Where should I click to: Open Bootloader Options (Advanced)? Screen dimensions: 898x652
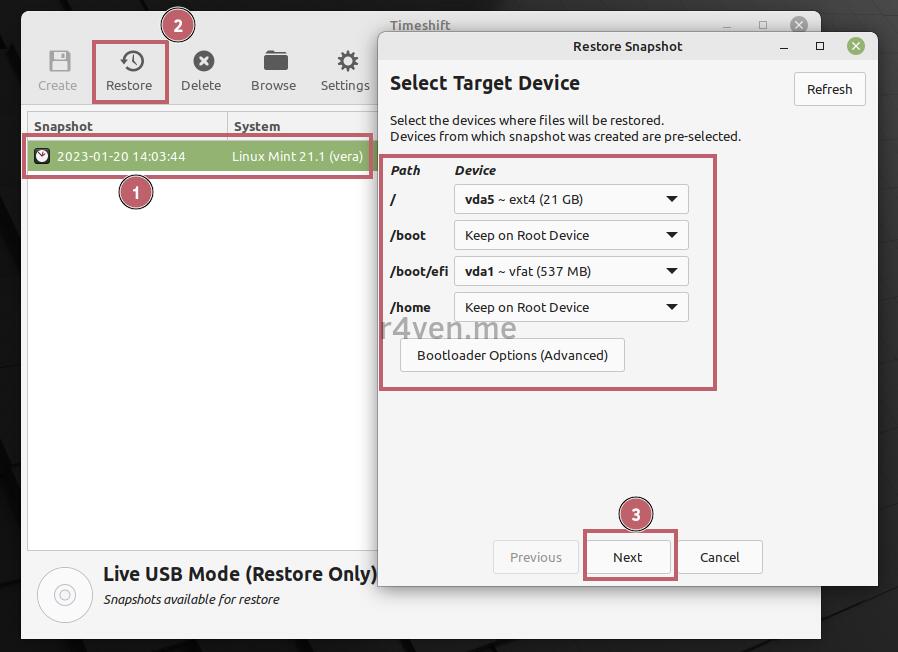coord(512,355)
